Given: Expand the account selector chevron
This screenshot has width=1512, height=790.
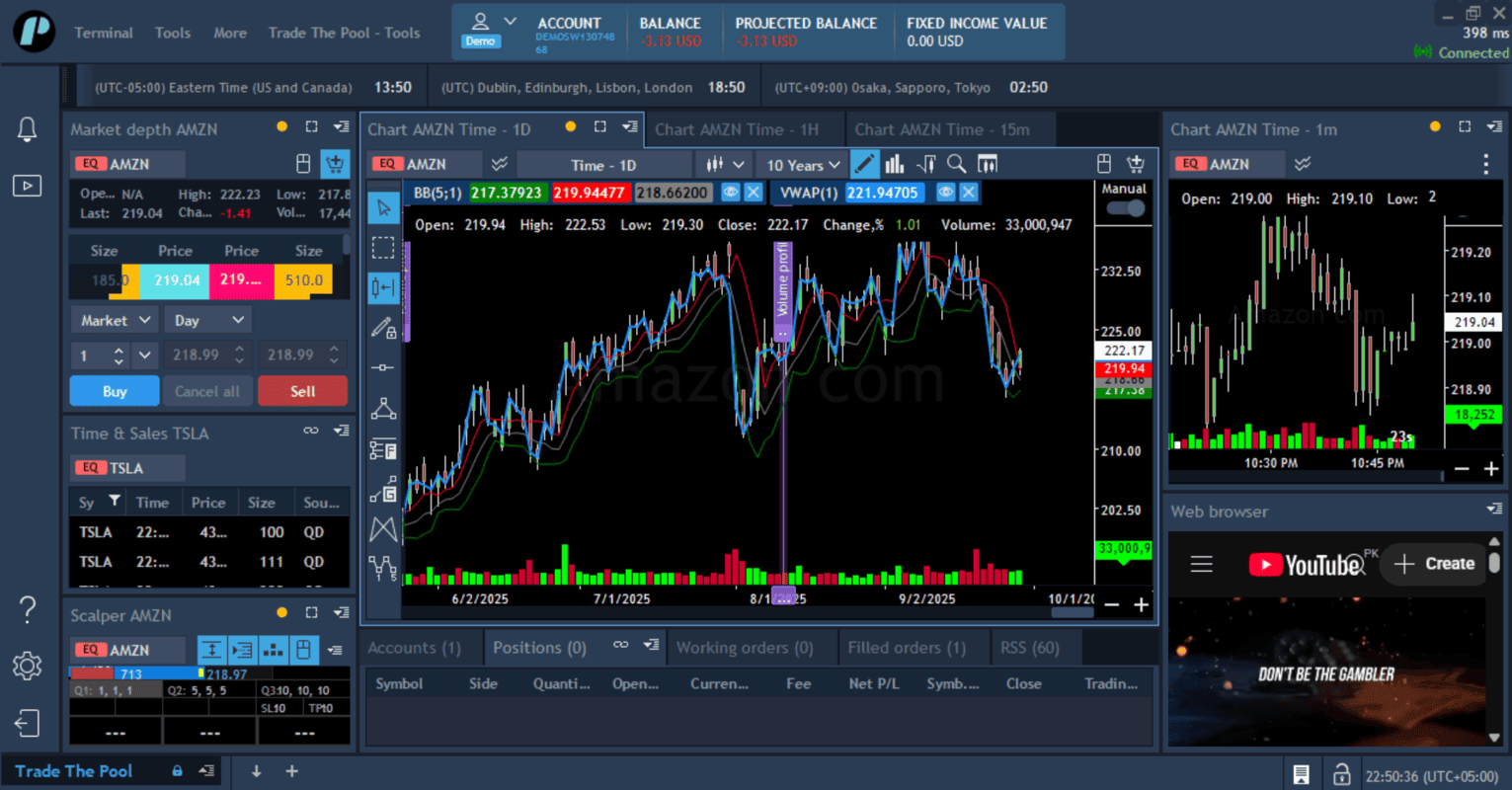Looking at the screenshot, I should (x=510, y=21).
